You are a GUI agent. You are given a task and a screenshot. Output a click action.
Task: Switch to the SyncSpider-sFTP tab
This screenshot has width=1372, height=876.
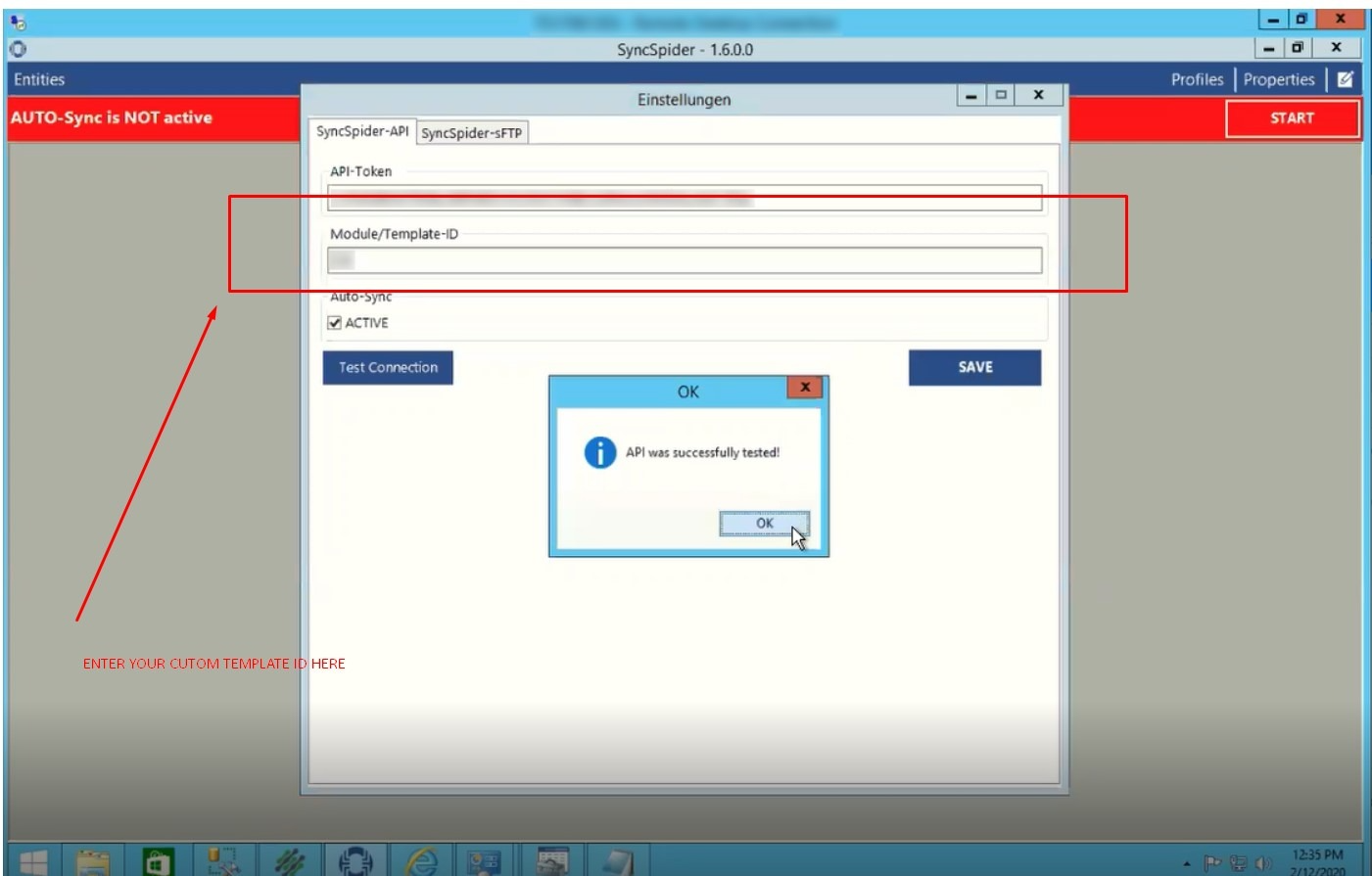tap(472, 133)
